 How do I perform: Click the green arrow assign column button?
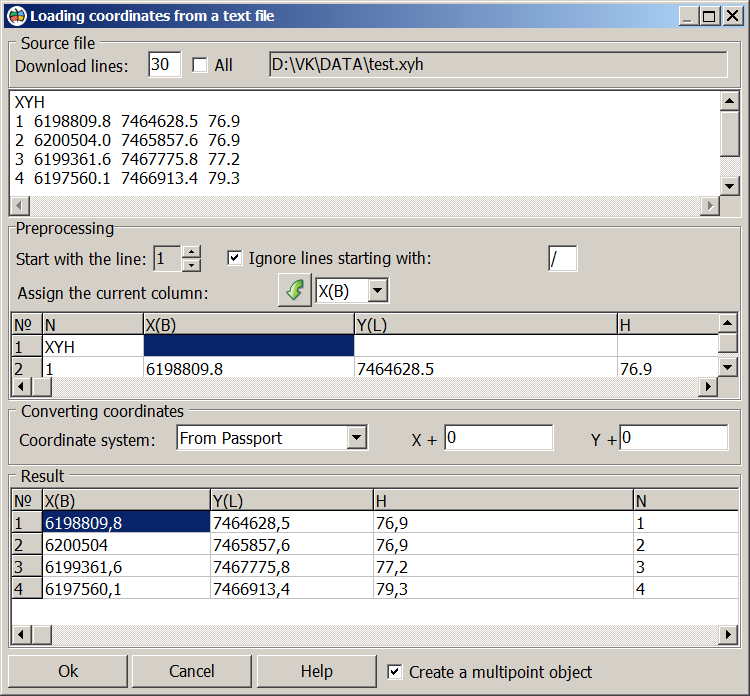pyautogui.click(x=294, y=290)
